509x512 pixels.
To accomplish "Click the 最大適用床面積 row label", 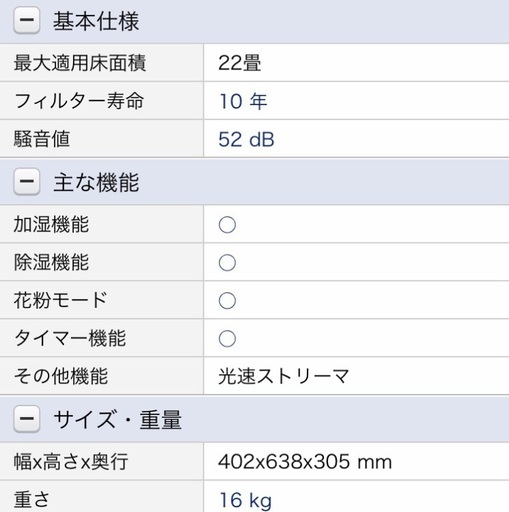I will 80,63.
